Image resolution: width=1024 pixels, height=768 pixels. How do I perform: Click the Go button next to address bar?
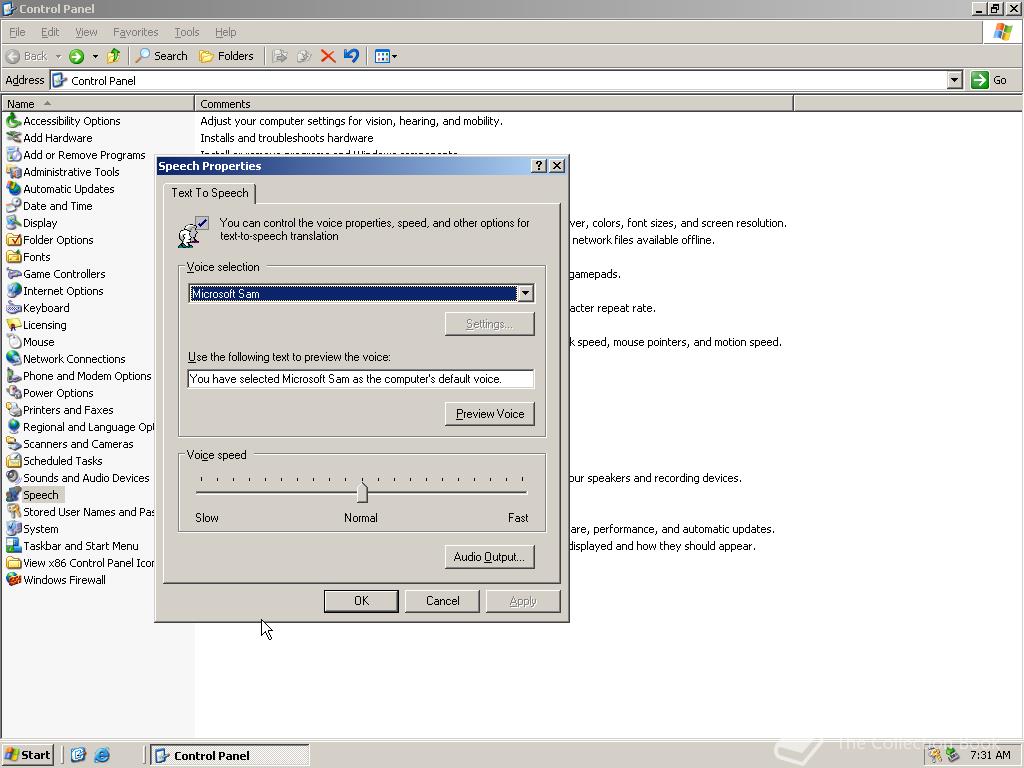click(x=990, y=80)
